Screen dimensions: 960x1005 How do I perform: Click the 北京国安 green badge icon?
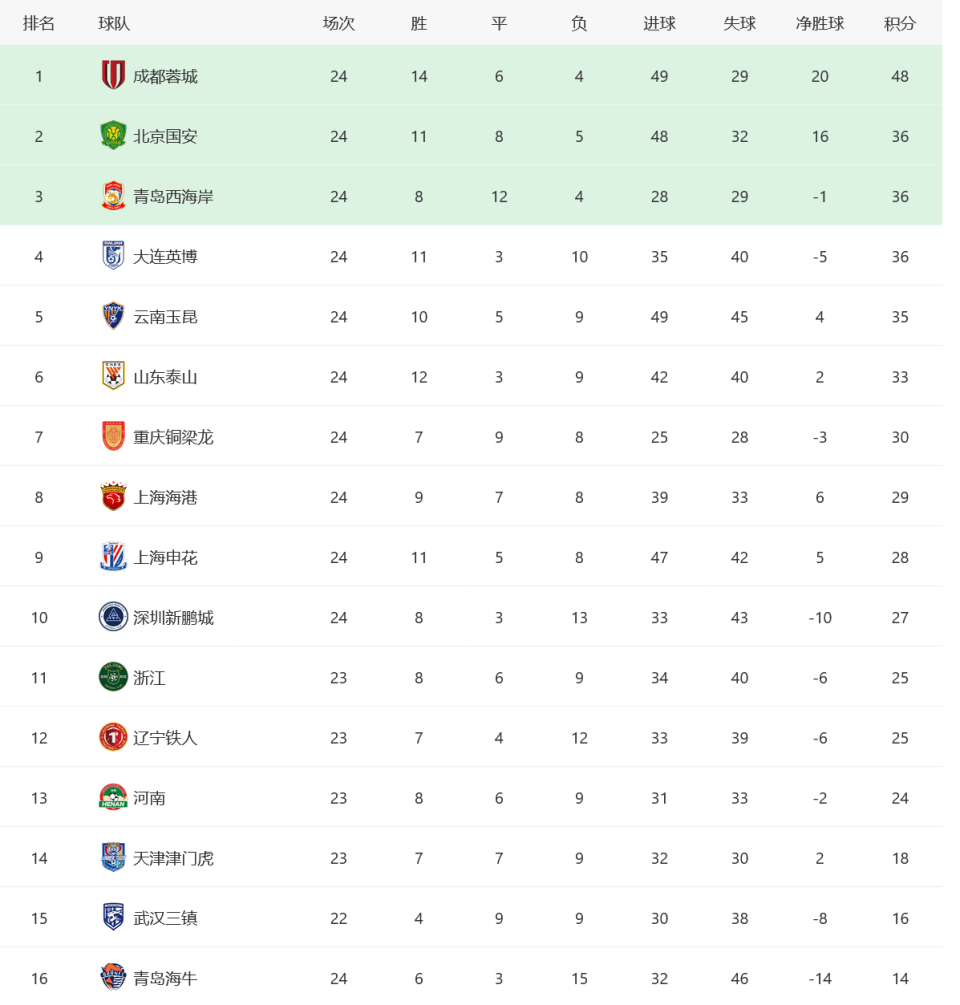[113, 135]
